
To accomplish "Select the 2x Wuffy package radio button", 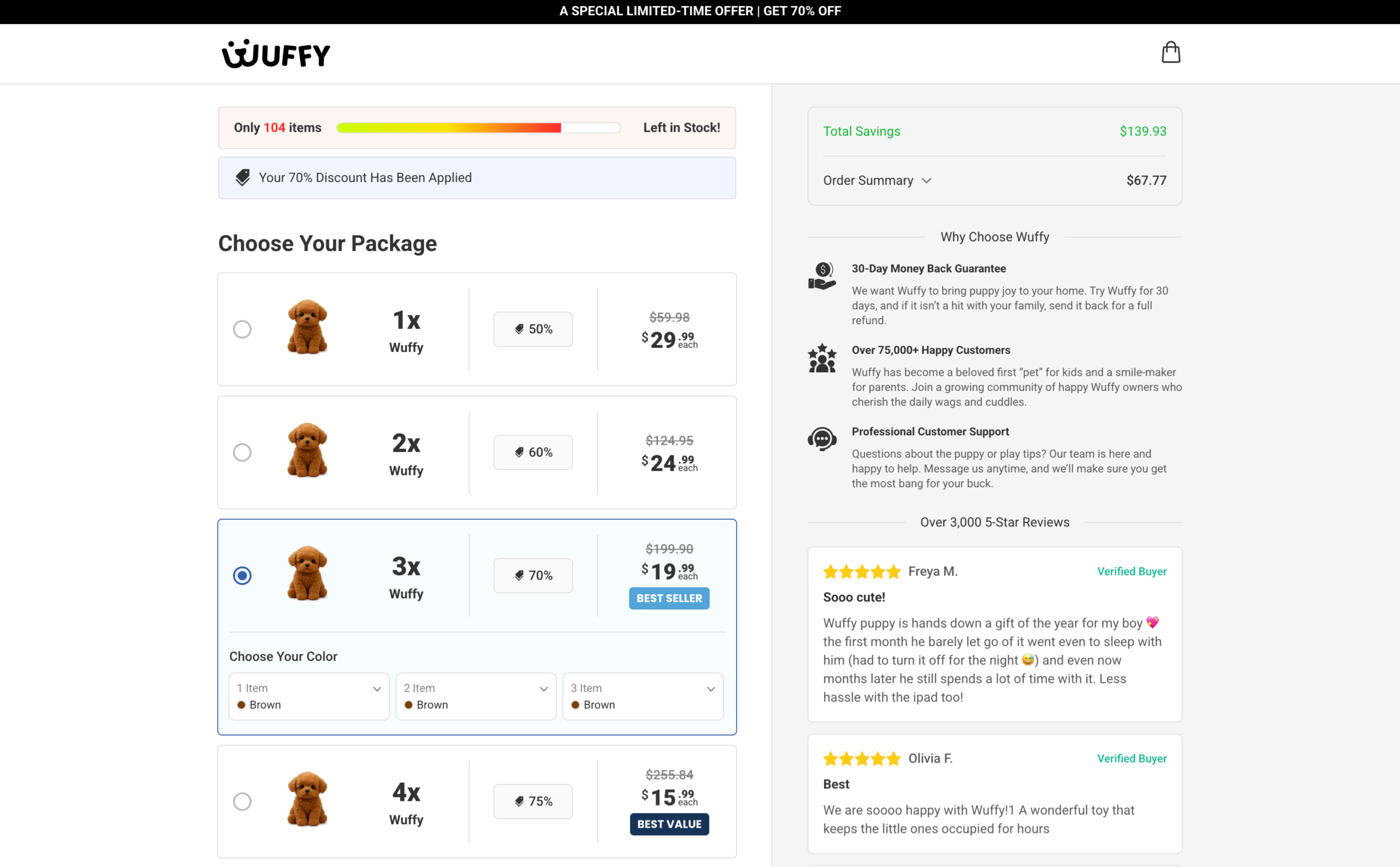I will (x=242, y=453).
